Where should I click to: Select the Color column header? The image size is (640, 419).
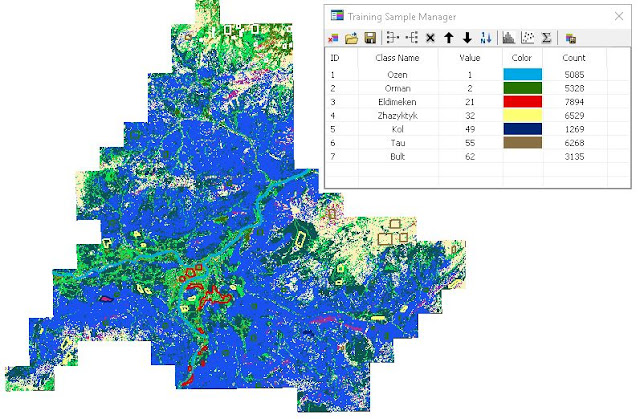522,58
